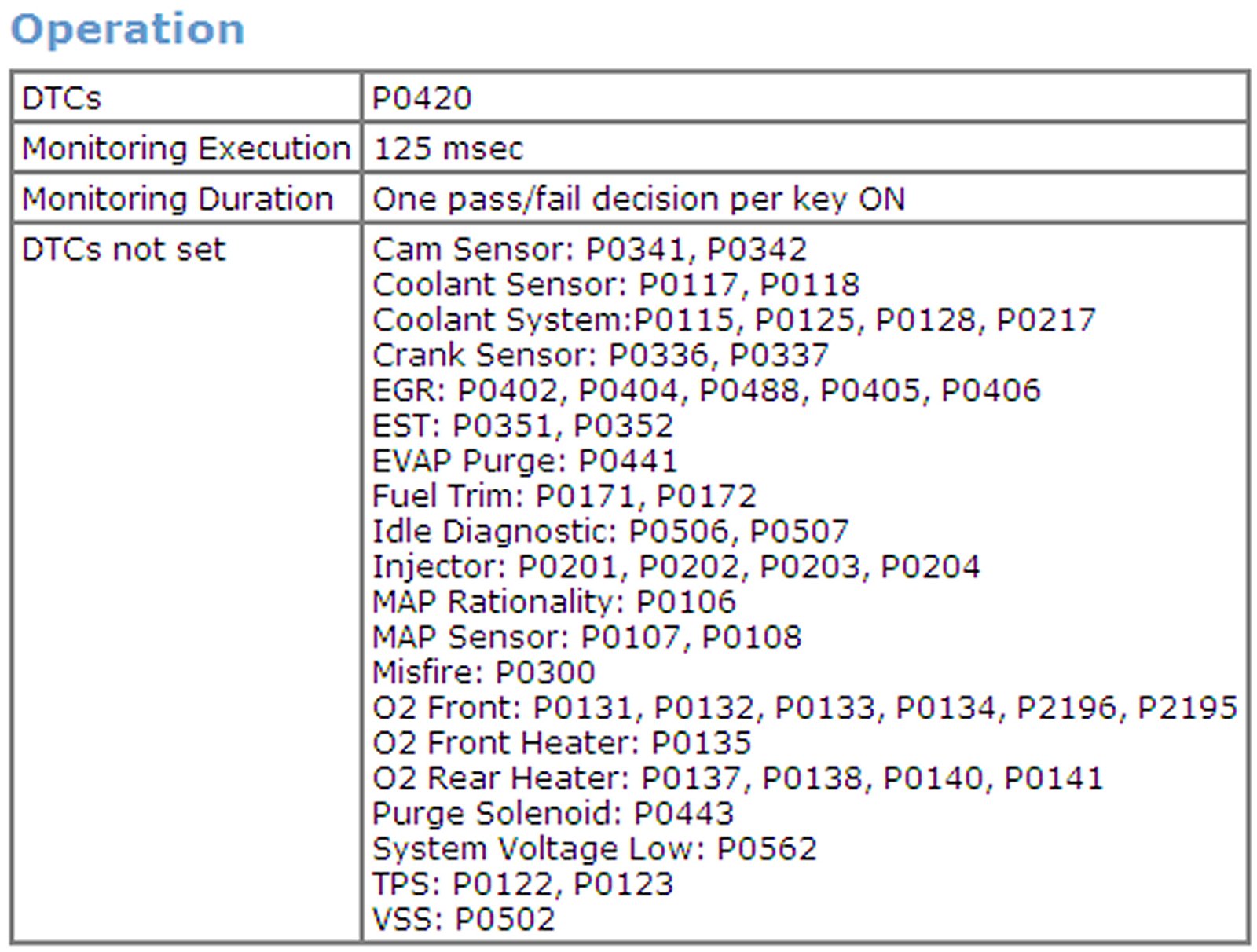Image resolution: width=1257 pixels, height=952 pixels.
Task: Click the O2 Front Heater P0135 line
Action: (562, 743)
